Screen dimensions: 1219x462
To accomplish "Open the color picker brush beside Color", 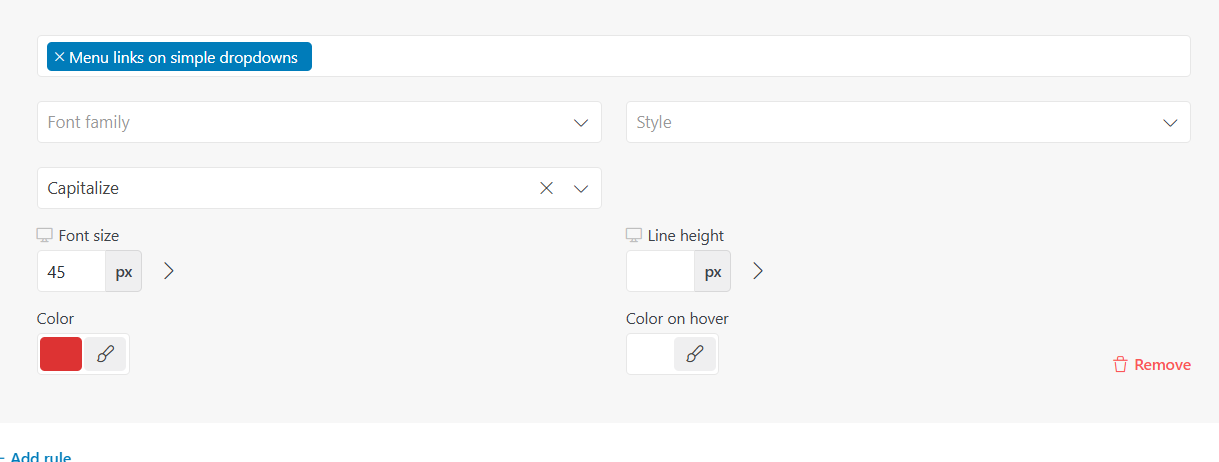I will click(105, 354).
